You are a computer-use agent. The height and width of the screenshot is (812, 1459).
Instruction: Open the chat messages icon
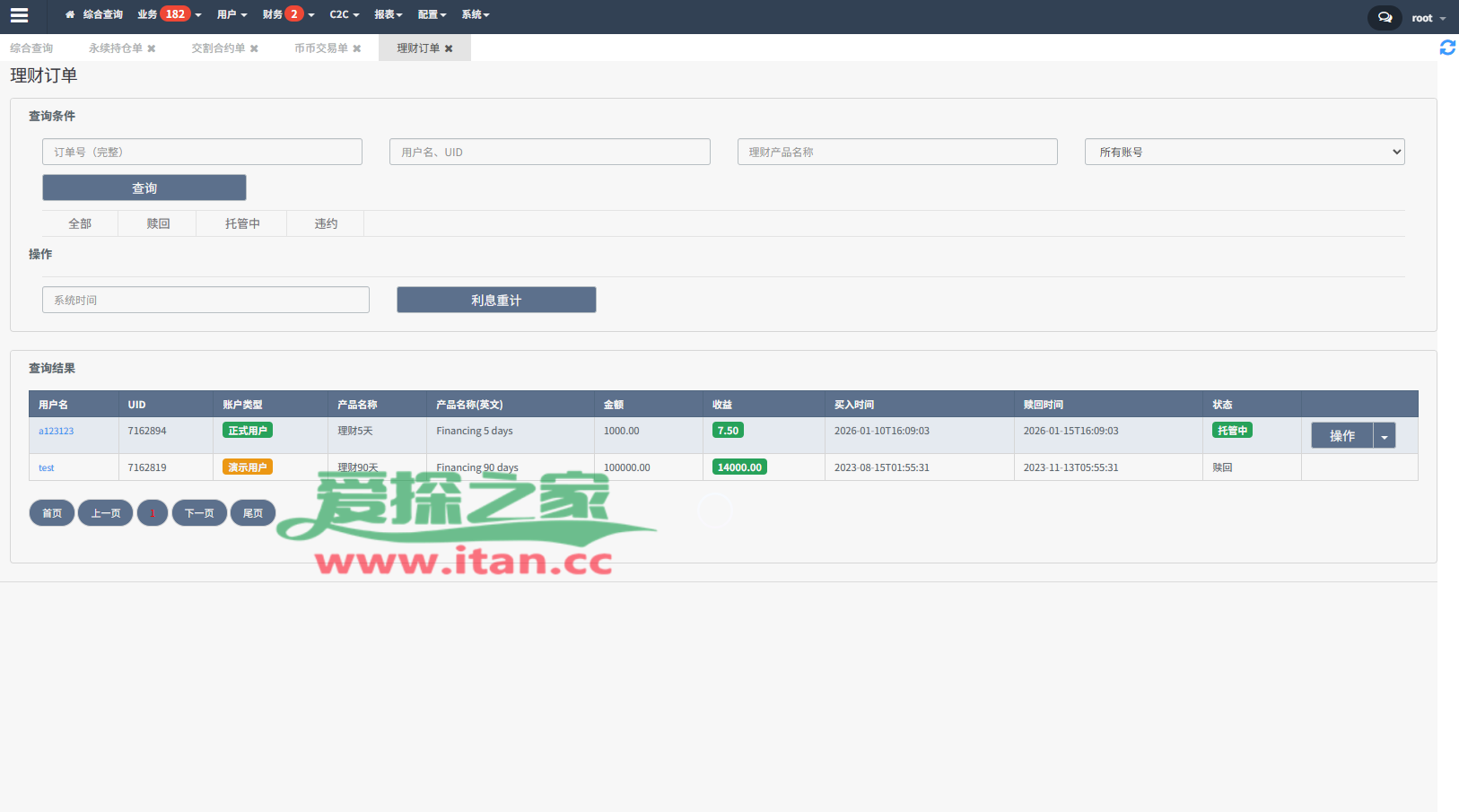click(x=1385, y=18)
